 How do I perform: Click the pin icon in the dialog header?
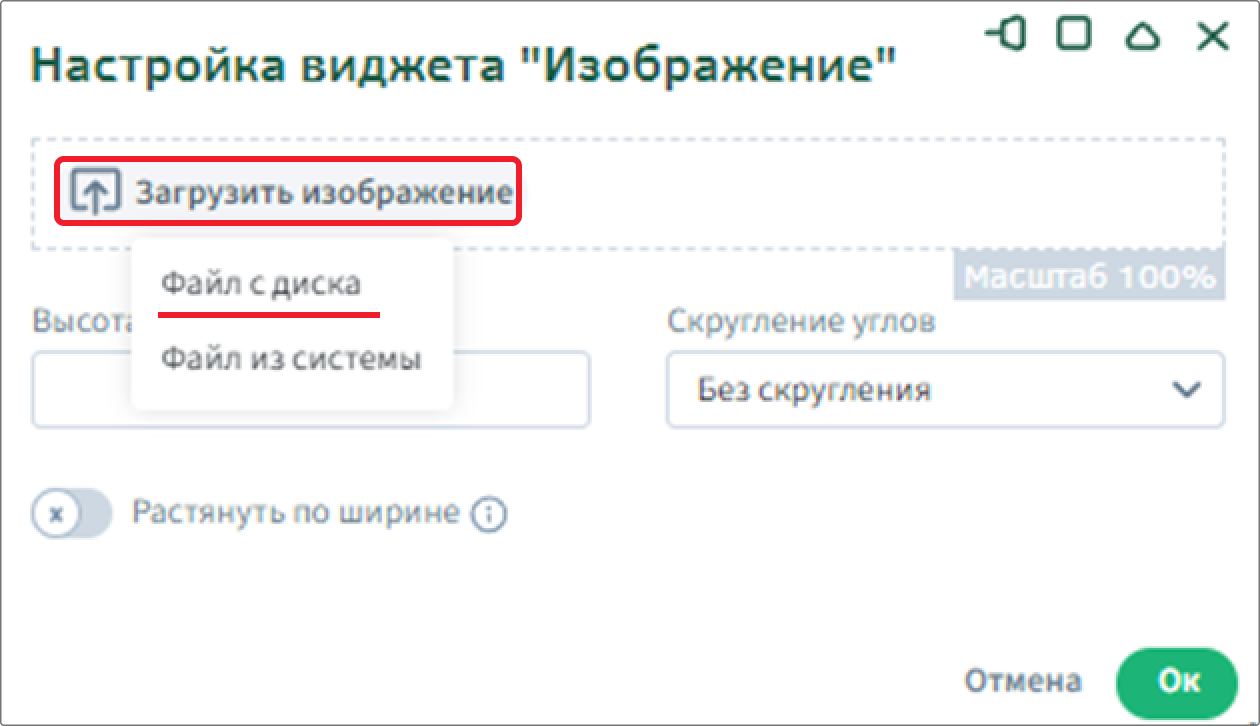coord(1007,36)
